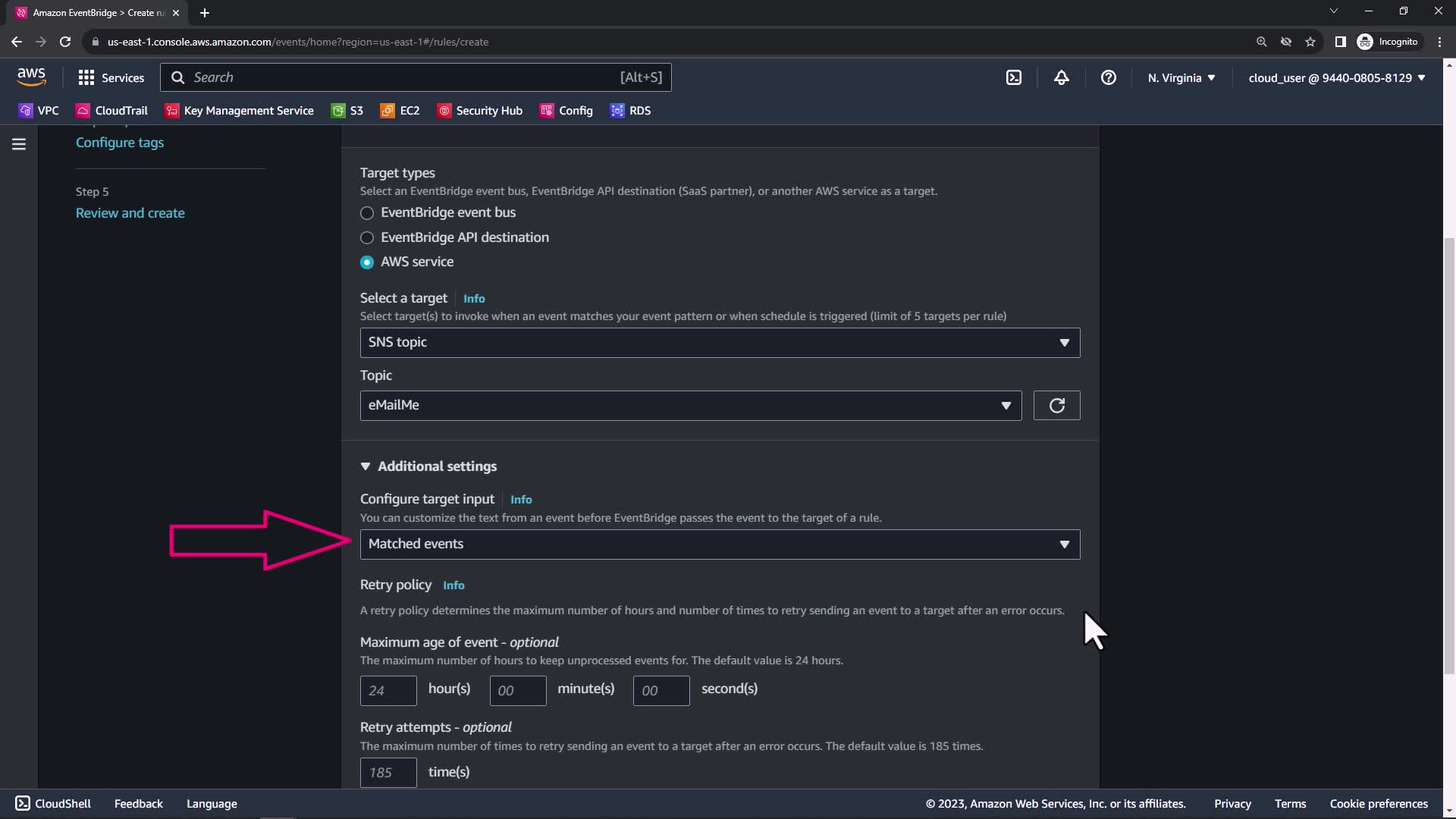1456x819 pixels.
Task: Open the SNS topic target dropdown
Action: point(719,343)
